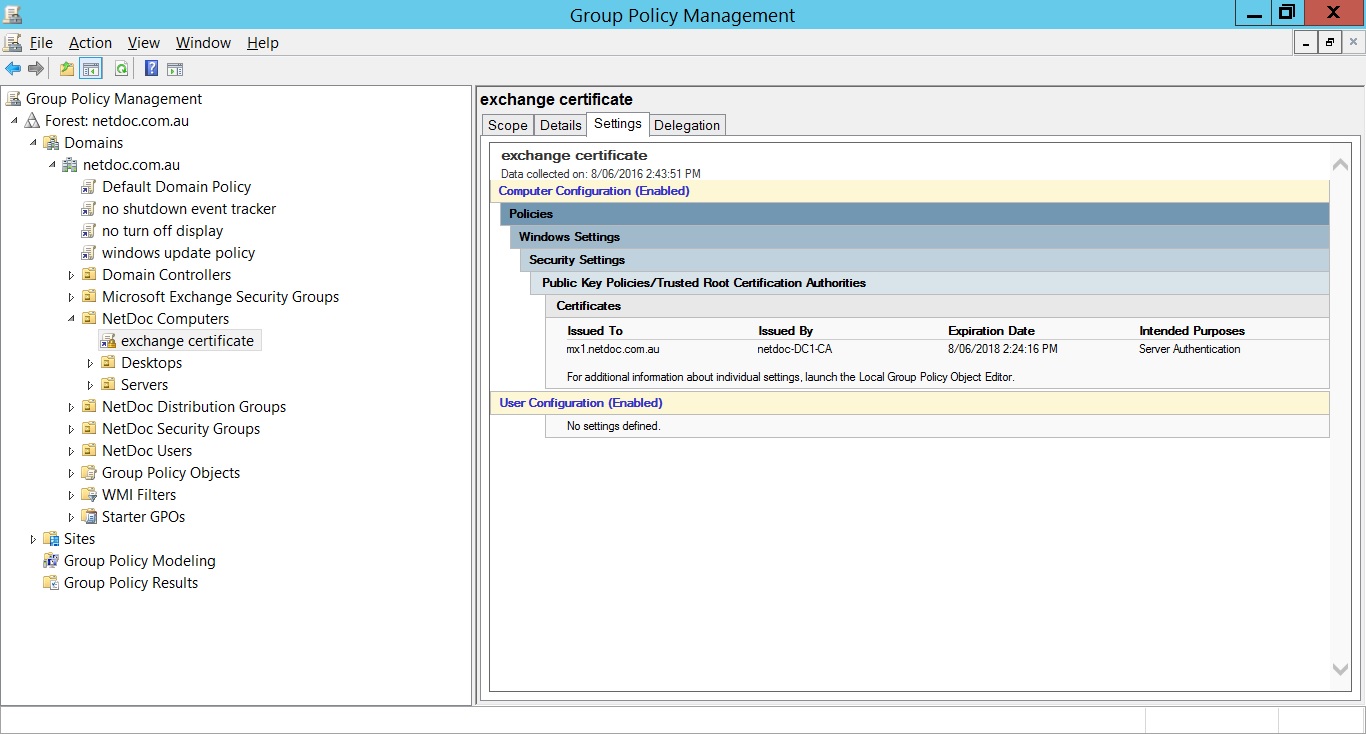Click the Starter GPOs icon
The width and height of the screenshot is (1366, 734).
(x=89, y=517)
